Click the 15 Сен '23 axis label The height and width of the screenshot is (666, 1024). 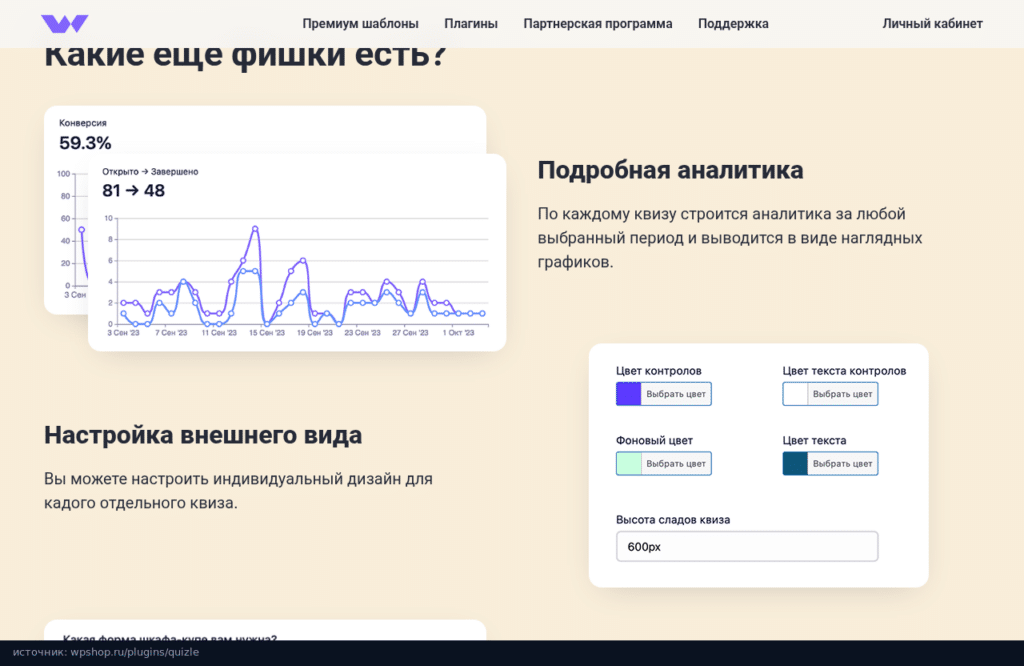point(266,332)
